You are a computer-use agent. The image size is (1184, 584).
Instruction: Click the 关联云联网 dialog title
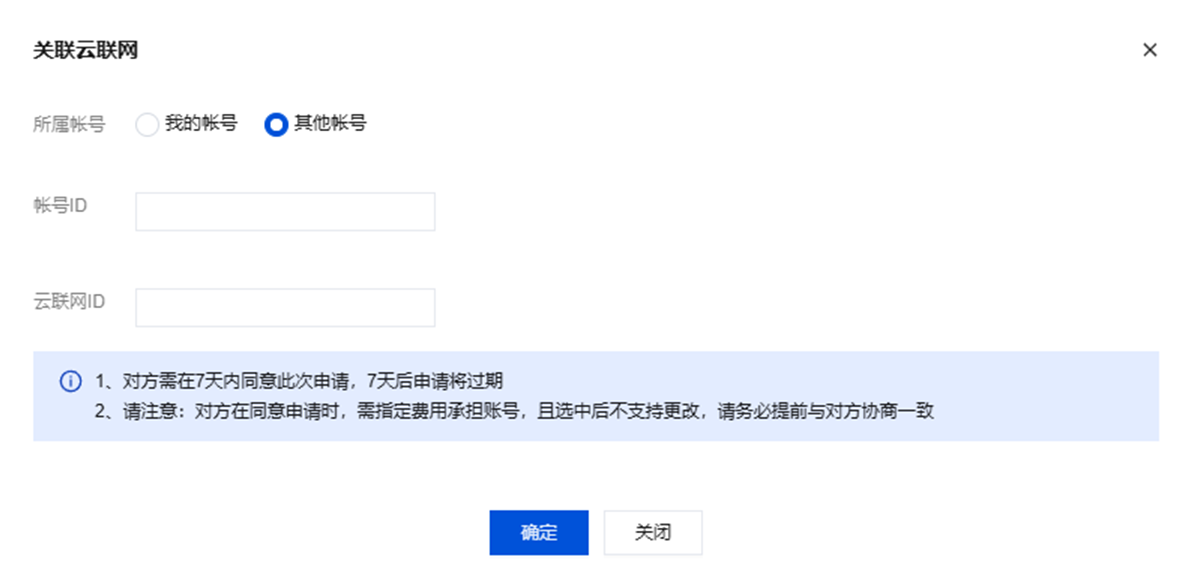(85, 50)
